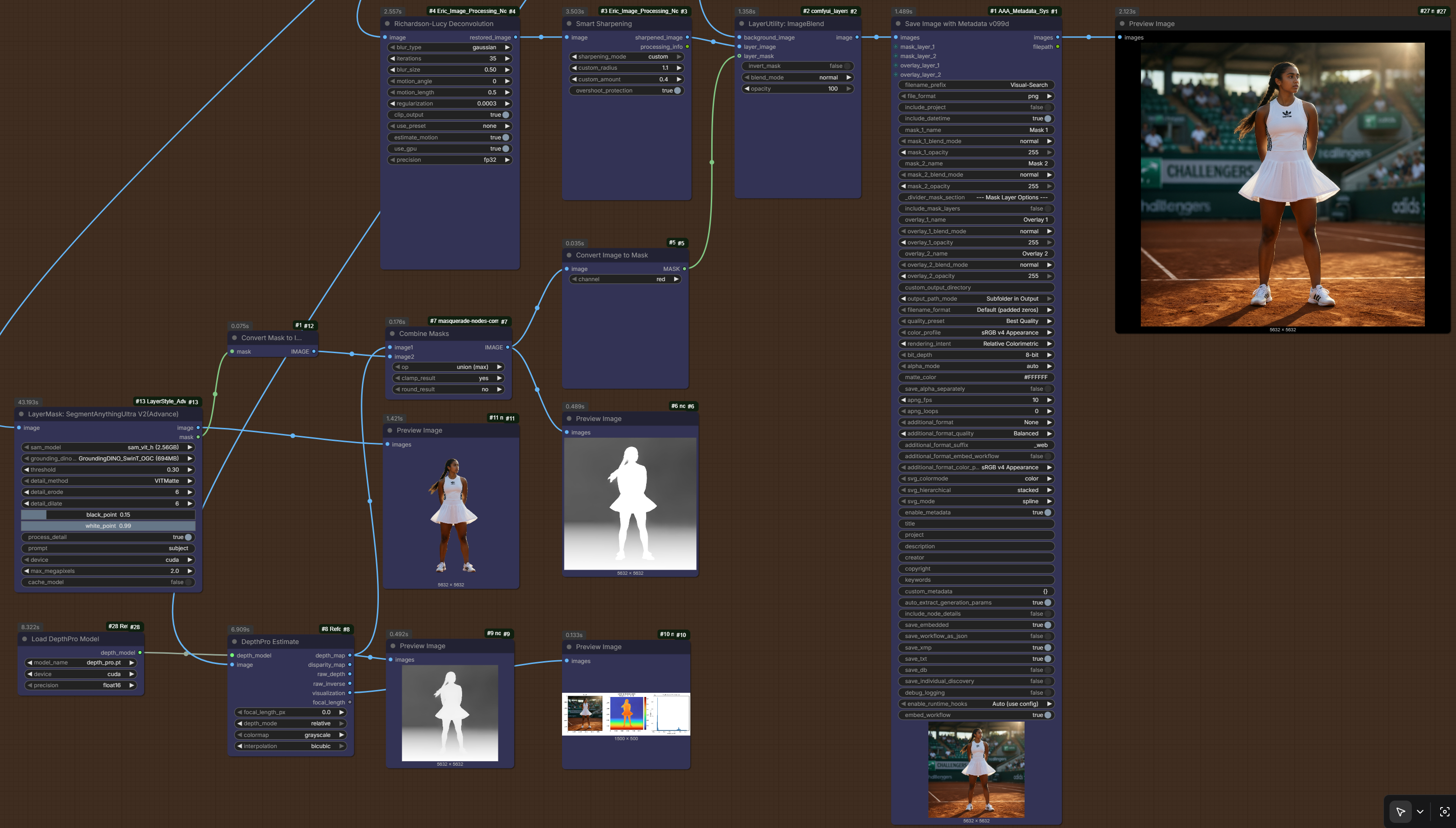Click the matte_color #FFFFFF field
Screen dimensions: 1456x828
pos(976,377)
